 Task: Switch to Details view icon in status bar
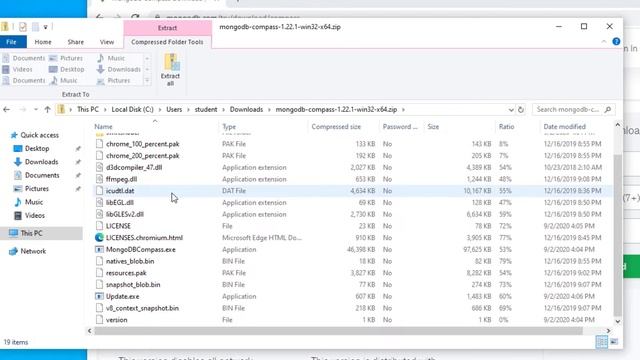click(601, 342)
